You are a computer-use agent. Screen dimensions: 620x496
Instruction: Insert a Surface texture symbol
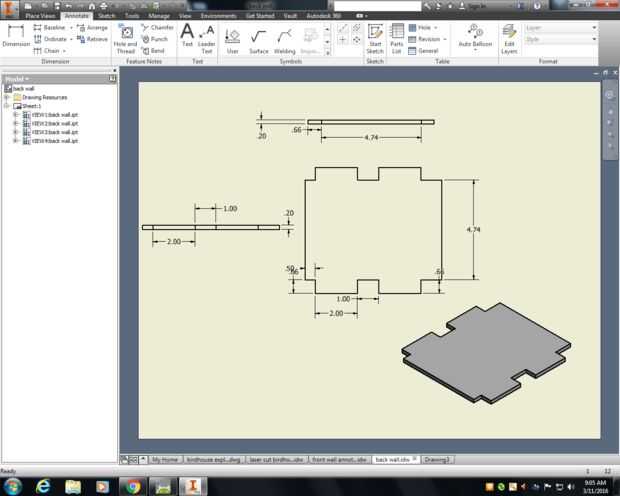[259, 41]
